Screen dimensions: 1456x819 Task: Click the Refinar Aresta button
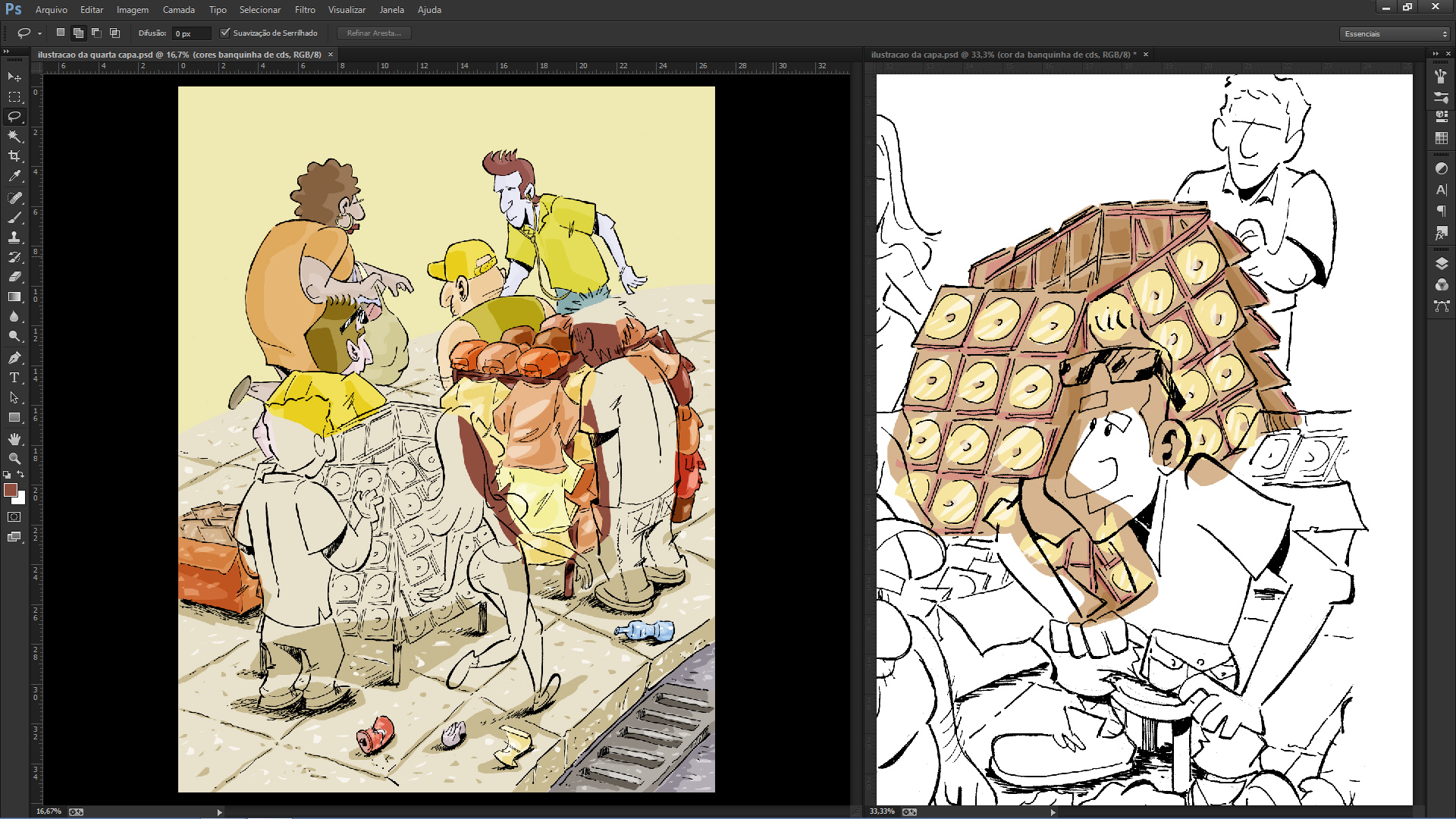click(374, 33)
